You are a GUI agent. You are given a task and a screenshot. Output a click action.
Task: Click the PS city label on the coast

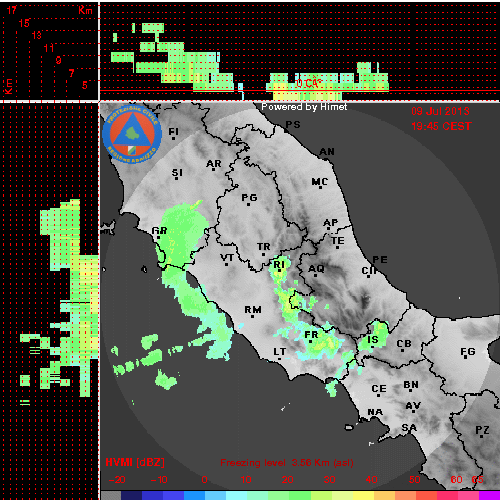coord(293,125)
